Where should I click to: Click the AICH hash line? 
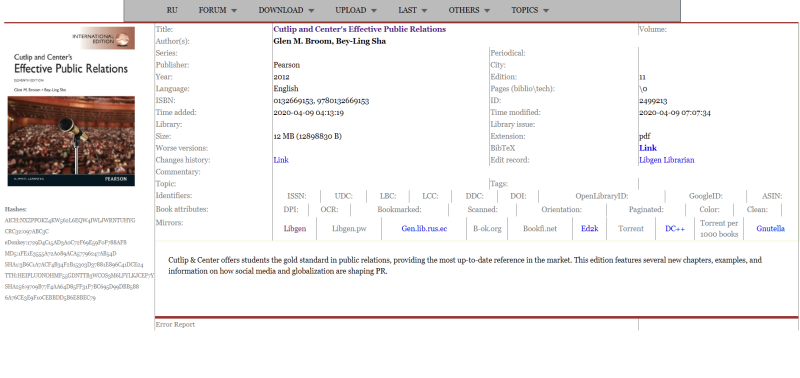[70, 221]
